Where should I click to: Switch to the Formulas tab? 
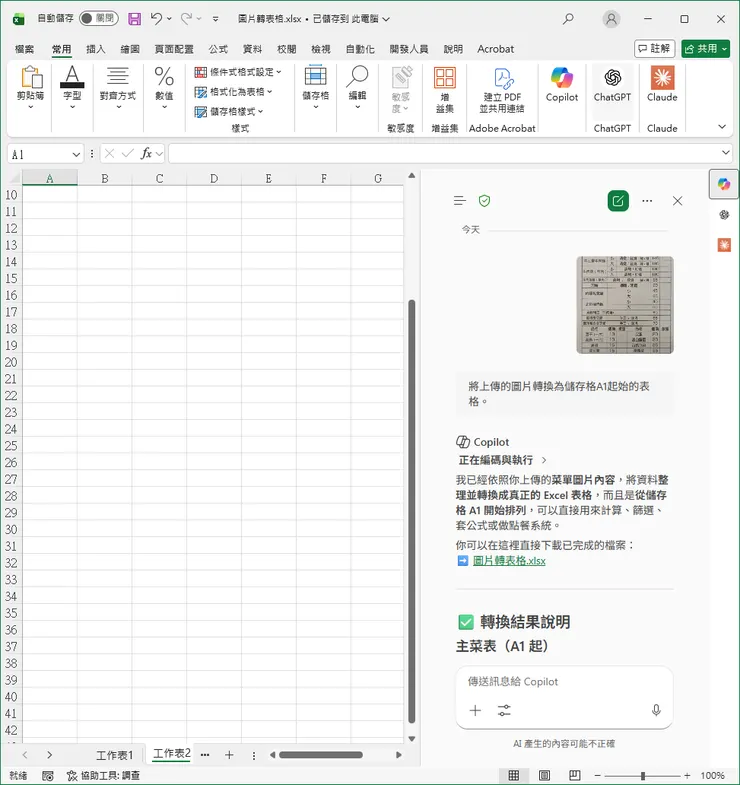click(x=218, y=49)
